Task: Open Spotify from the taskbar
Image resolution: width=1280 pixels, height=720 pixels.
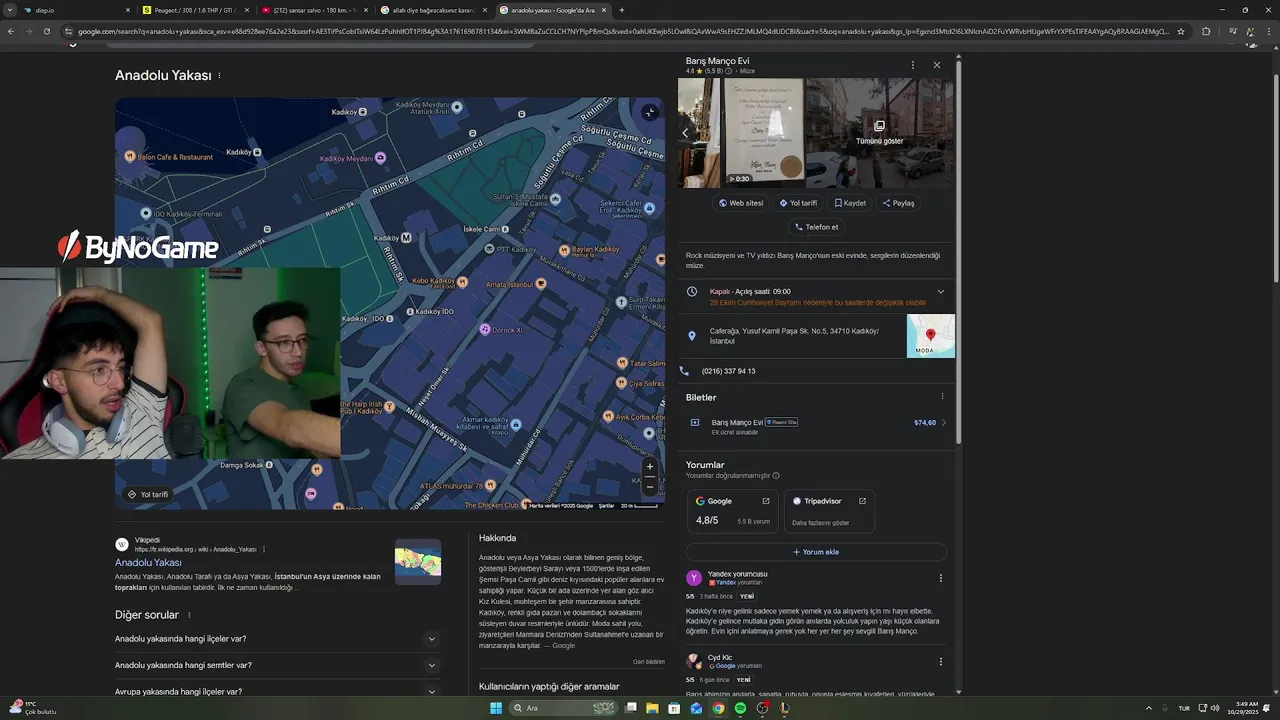Action: click(740, 708)
